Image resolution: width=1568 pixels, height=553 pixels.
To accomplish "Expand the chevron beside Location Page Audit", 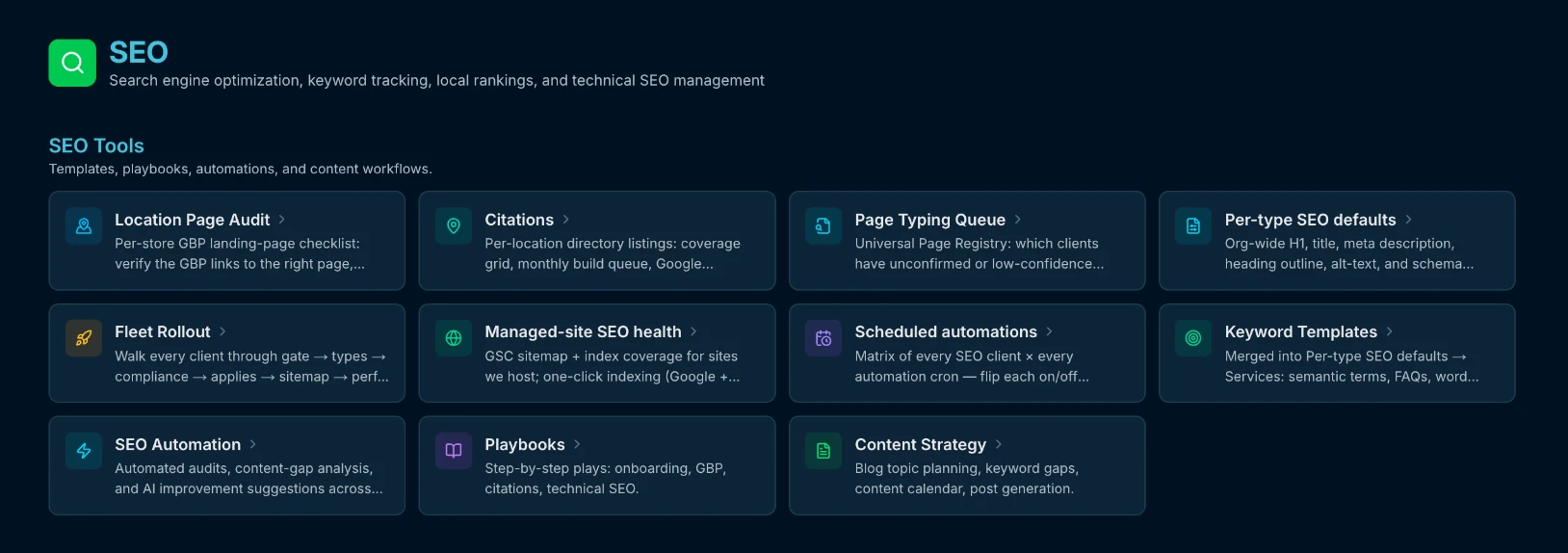I will pos(281,220).
